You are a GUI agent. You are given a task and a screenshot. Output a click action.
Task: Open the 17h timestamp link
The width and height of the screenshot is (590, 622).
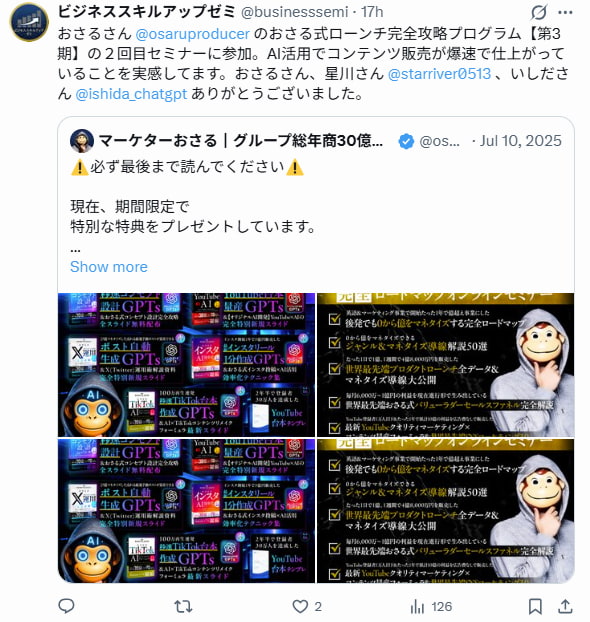coord(372,12)
